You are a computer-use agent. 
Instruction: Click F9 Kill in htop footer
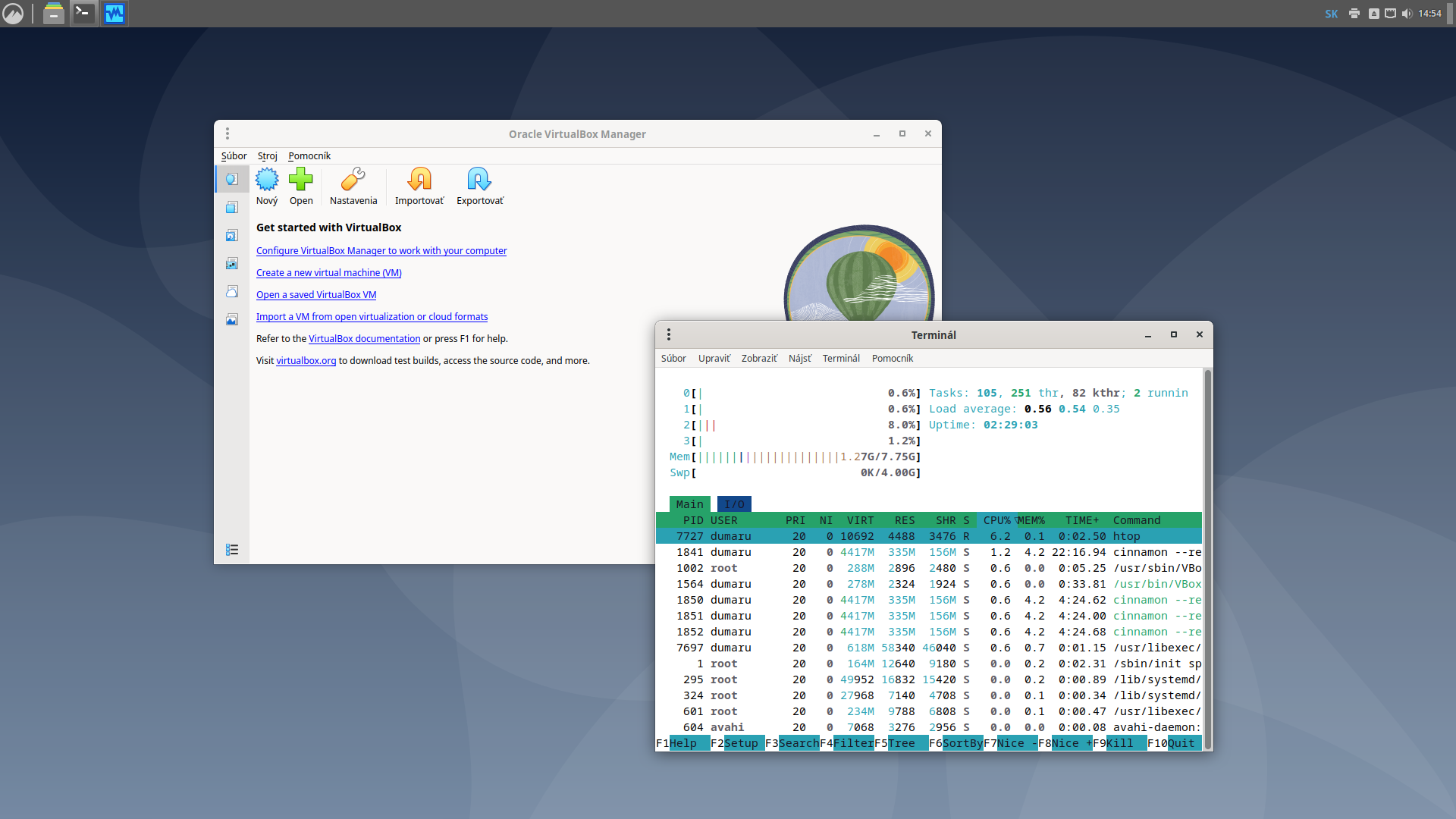[1119, 743]
